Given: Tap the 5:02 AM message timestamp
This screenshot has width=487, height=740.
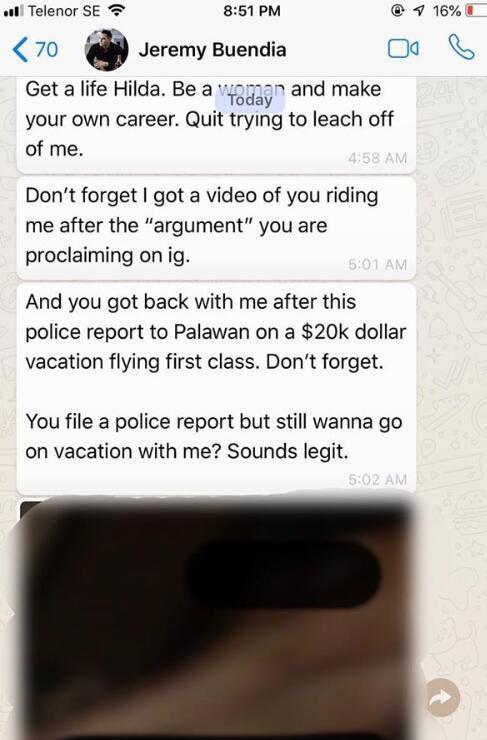Looking at the screenshot, I should coord(378,479).
